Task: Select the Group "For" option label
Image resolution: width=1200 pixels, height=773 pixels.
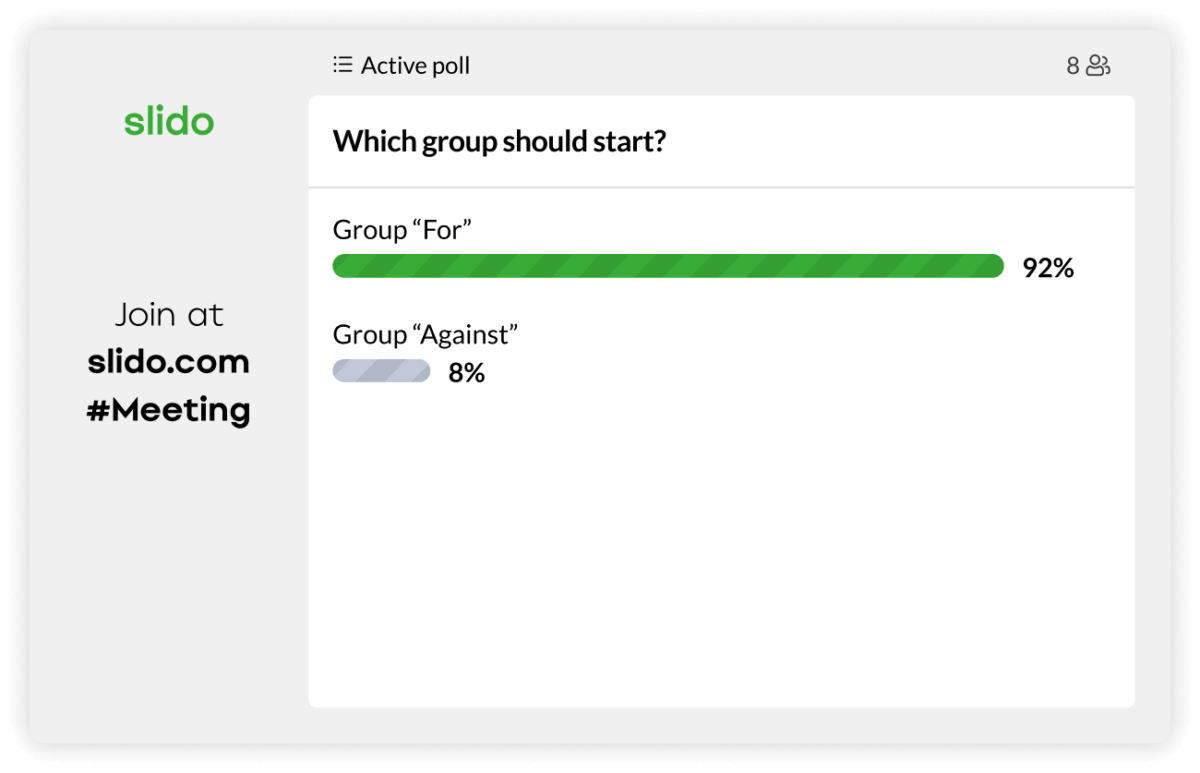Action: tap(402, 230)
